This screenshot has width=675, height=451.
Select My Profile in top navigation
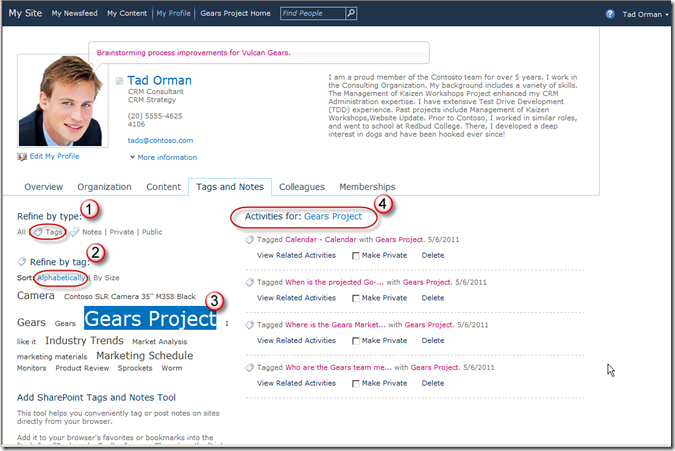pyautogui.click(x=173, y=13)
